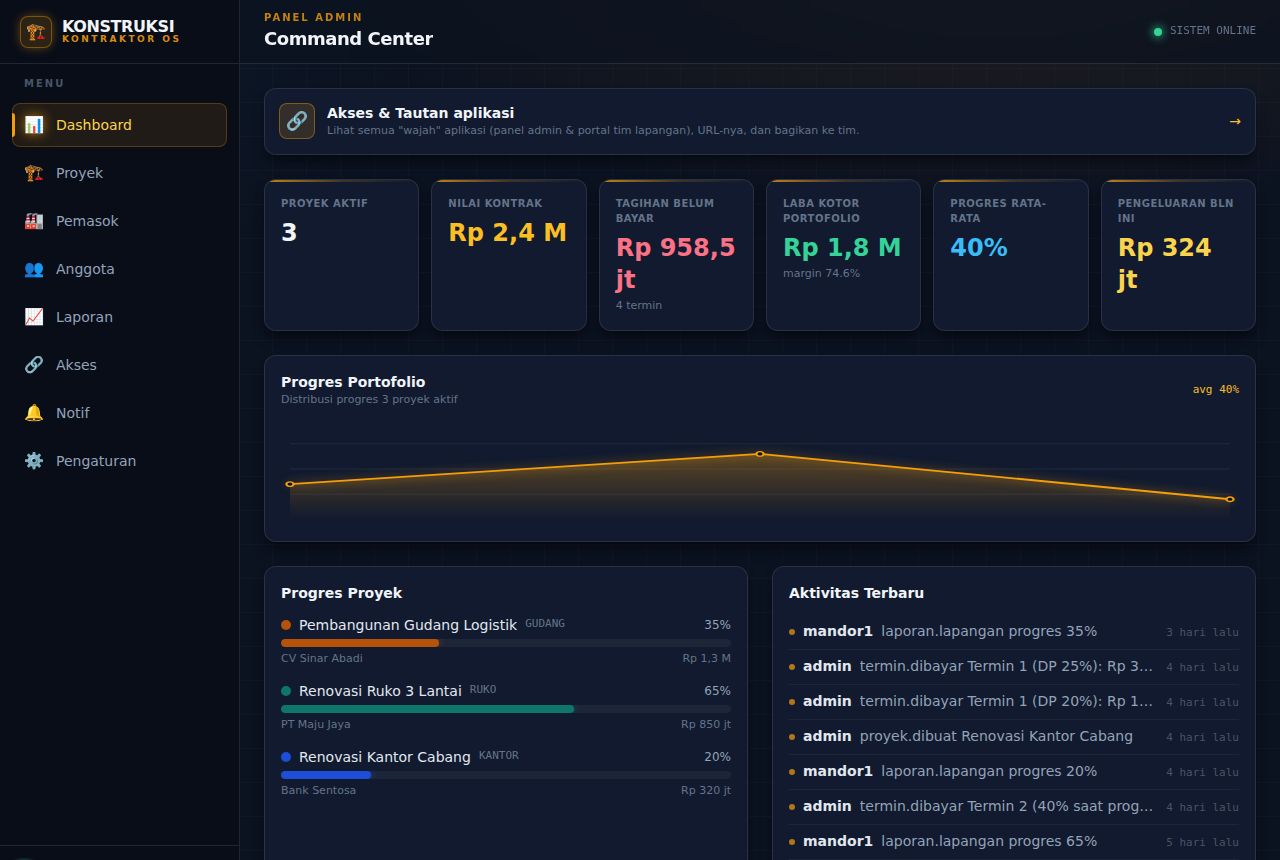1280x860 pixels.
Task: Select activity 'laporan.lapangan progres 65%'
Action: [x=1014, y=841]
